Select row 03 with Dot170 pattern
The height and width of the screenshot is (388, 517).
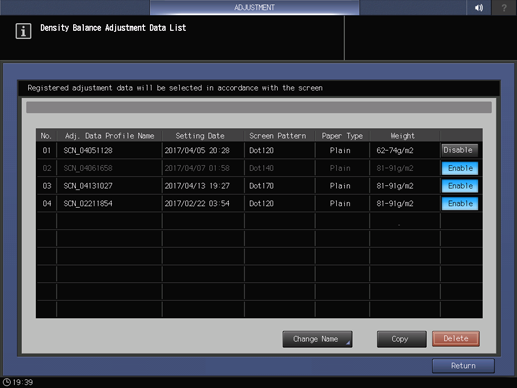(x=238, y=186)
